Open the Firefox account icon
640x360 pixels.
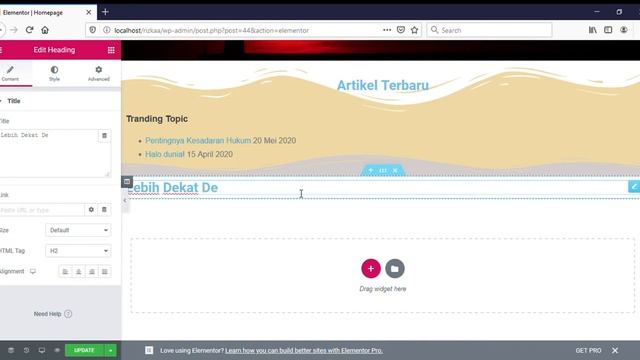(624, 30)
